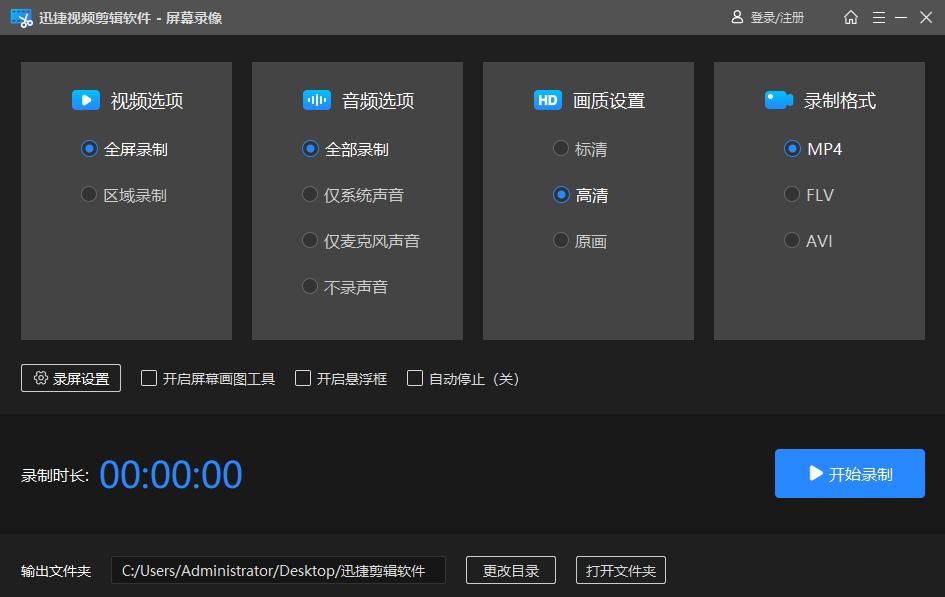This screenshot has width=945, height=597.
Task: Enable the 开启悬浮框 checkbox
Action: click(x=303, y=378)
